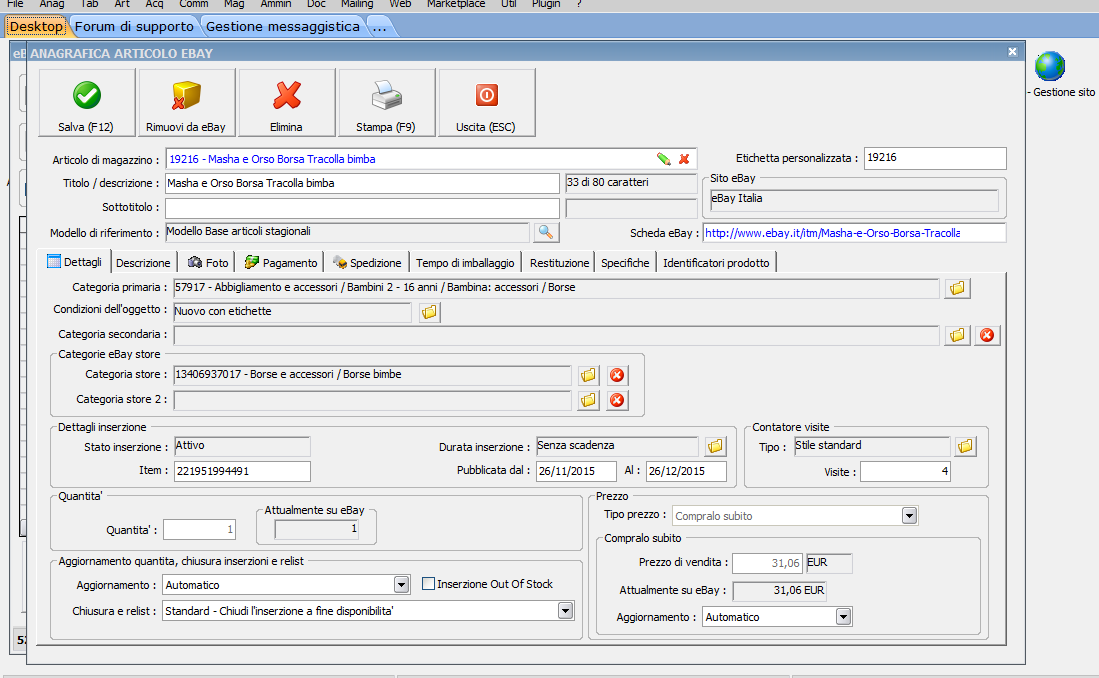Open Forum di supporto tab
1099x678 pixels.
pos(134,27)
